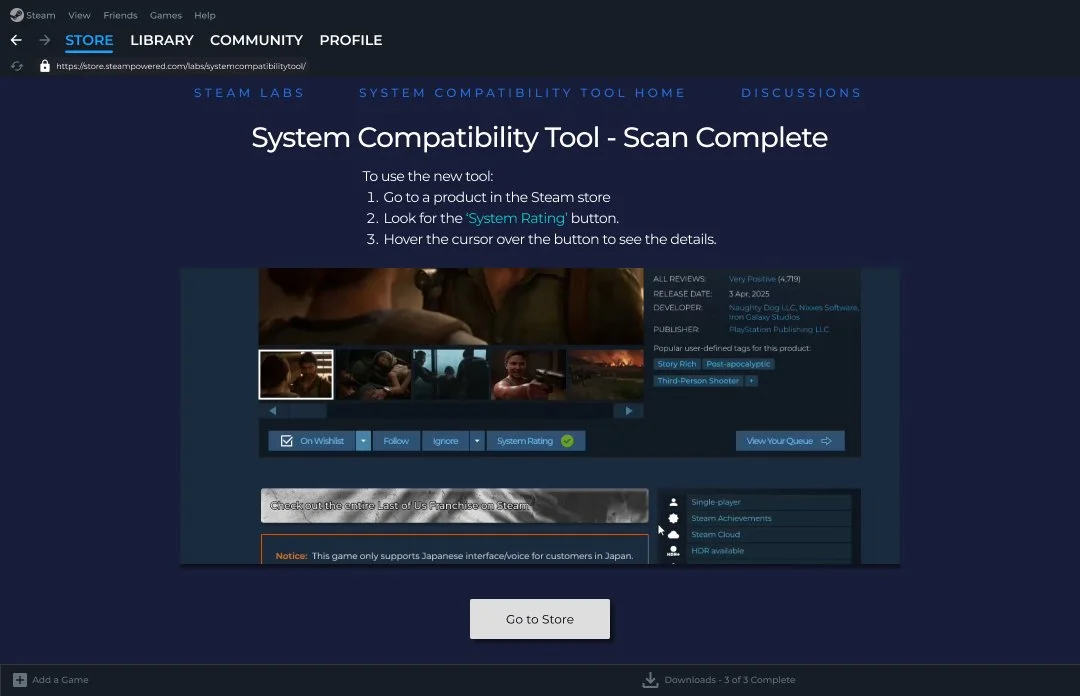Screen dimensions: 1080x696
Task: Click the 'System Rating' text link
Action: tap(517, 218)
